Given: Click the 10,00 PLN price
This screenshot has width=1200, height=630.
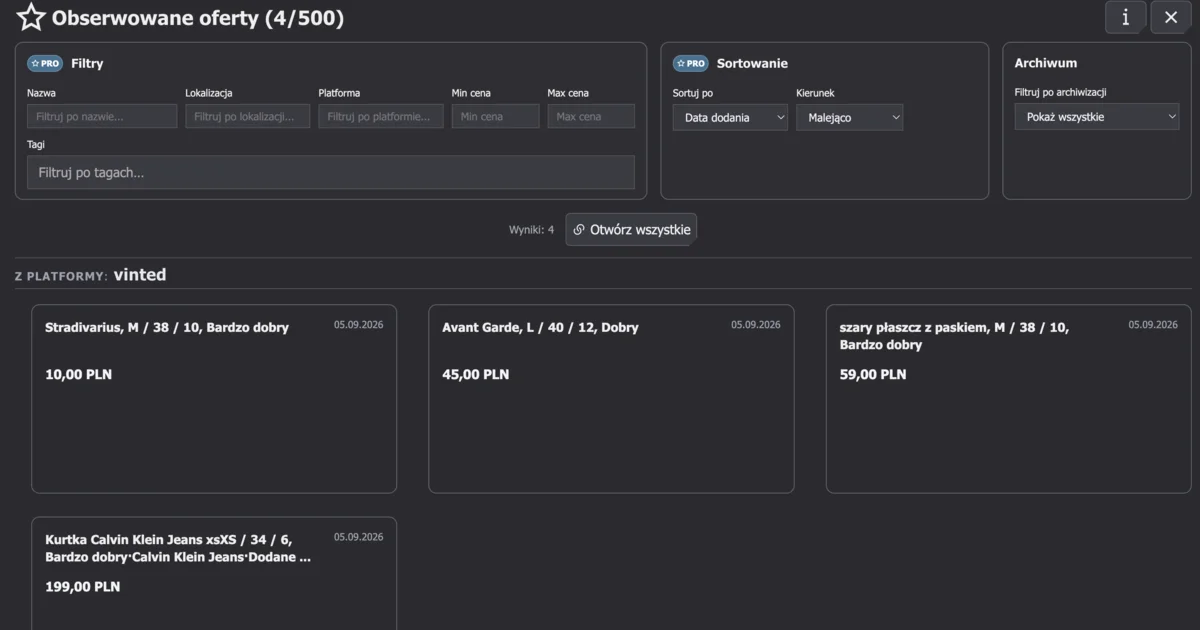Looking at the screenshot, I should click(x=79, y=375).
